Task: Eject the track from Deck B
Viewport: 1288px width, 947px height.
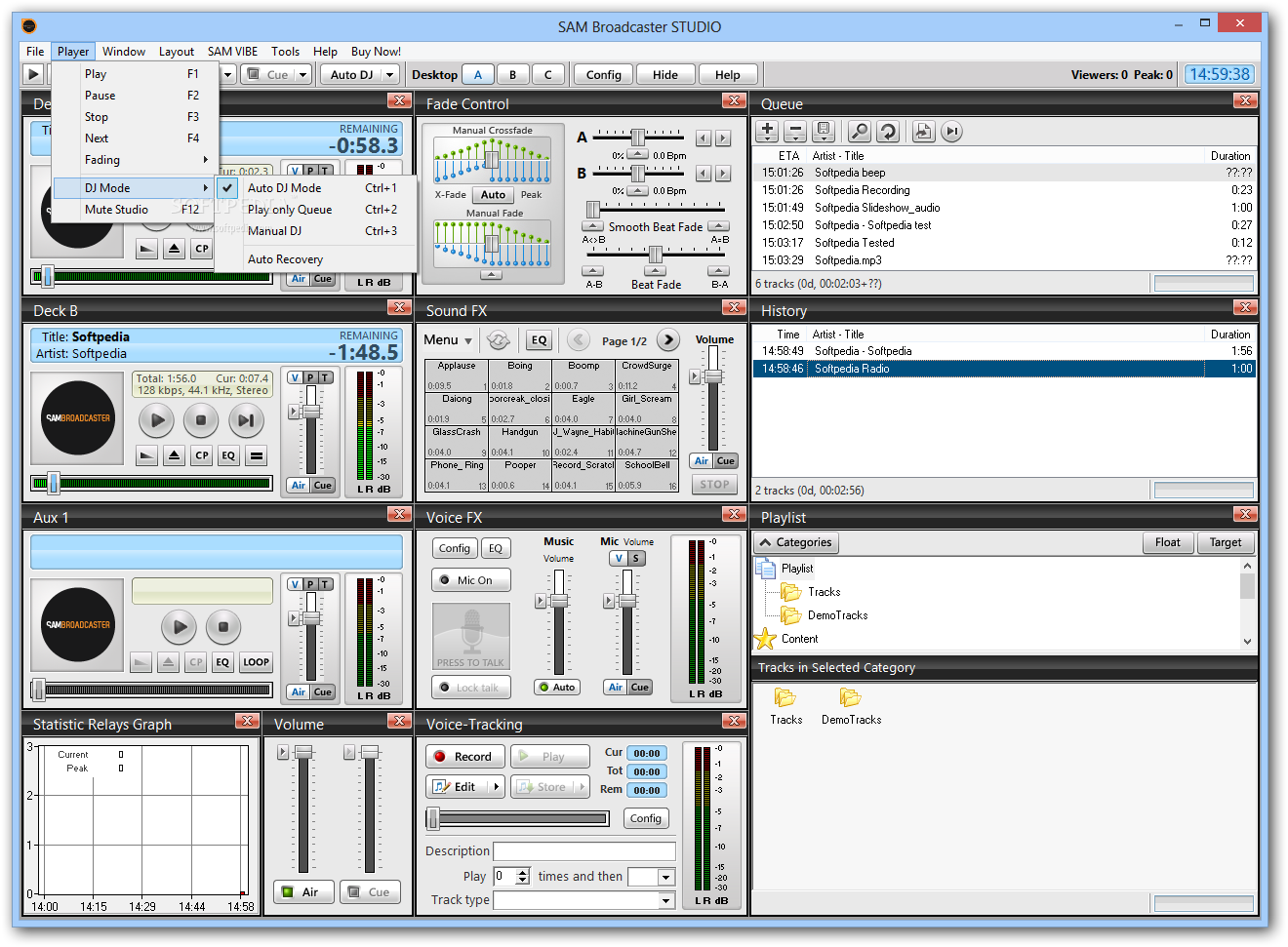Action: (x=174, y=455)
